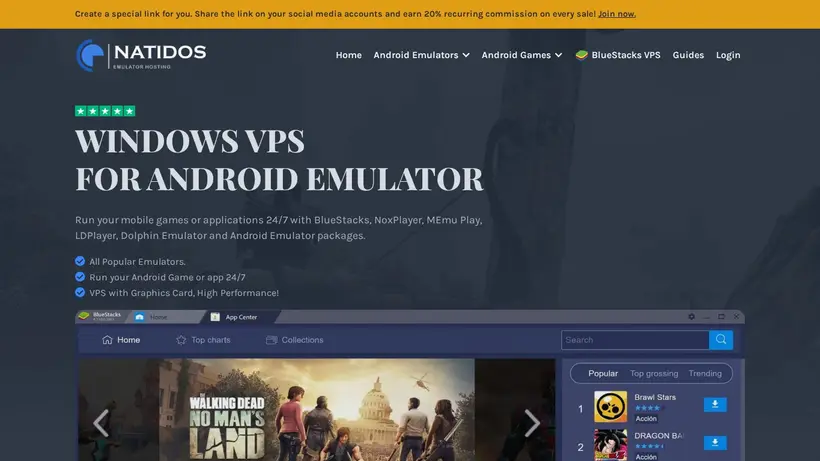The width and height of the screenshot is (820, 461).
Task: Open the Guides page
Action: (x=688, y=55)
